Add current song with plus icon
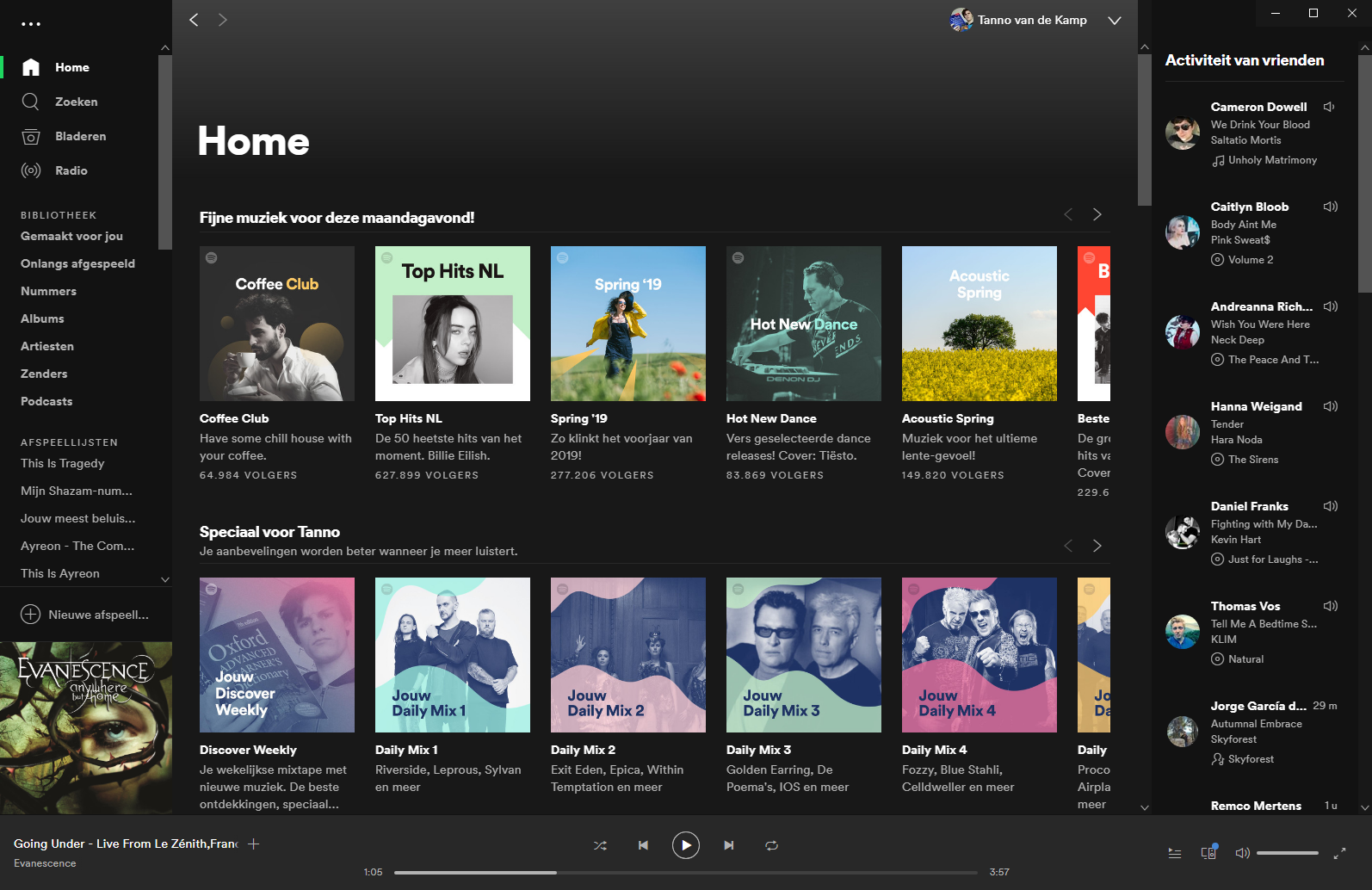 254,844
